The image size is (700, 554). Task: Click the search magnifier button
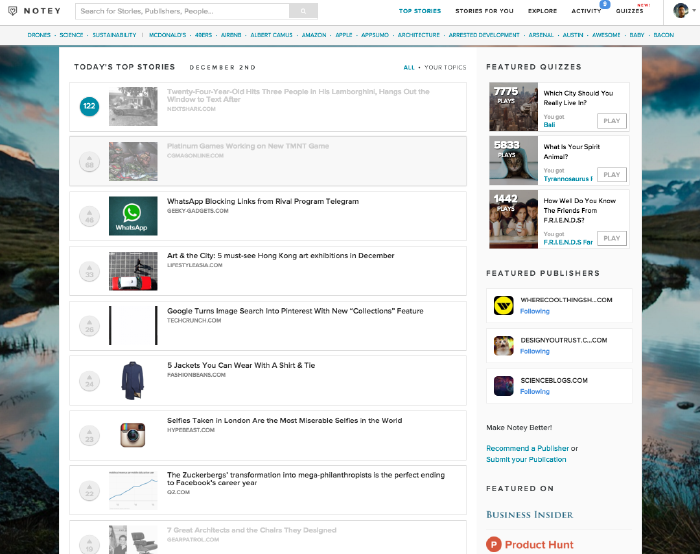tap(303, 11)
